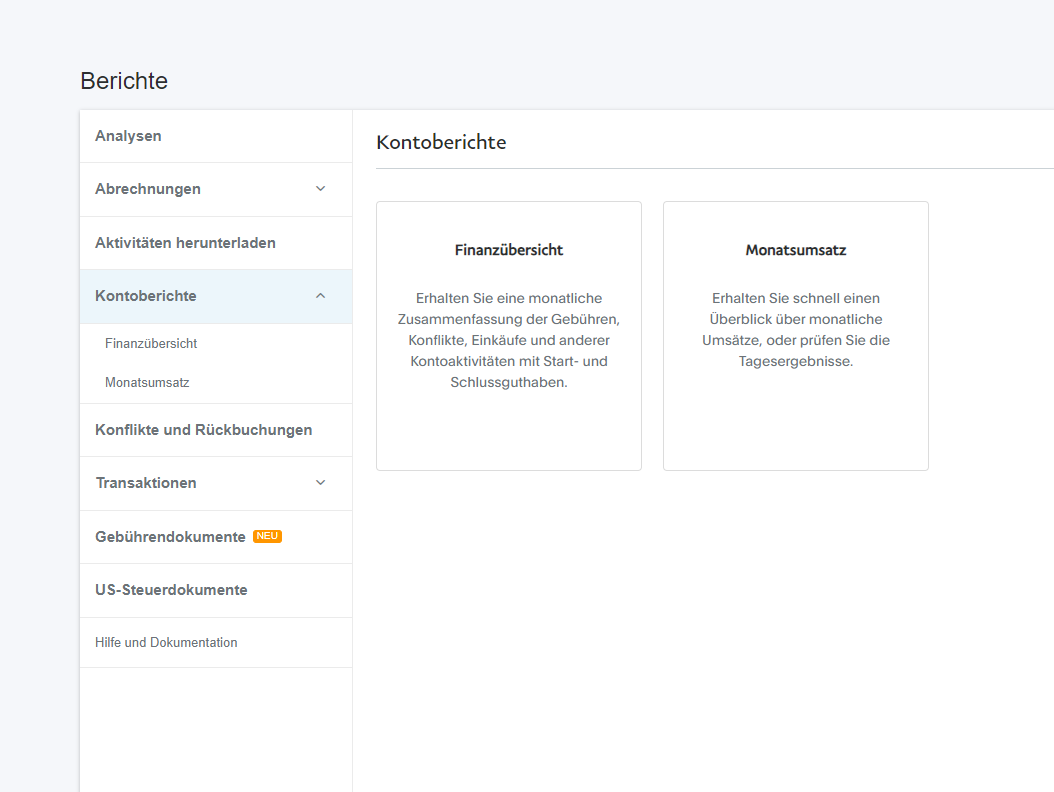
Task: Go to Aktivitäten herunterladen
Action: (185, 243)
